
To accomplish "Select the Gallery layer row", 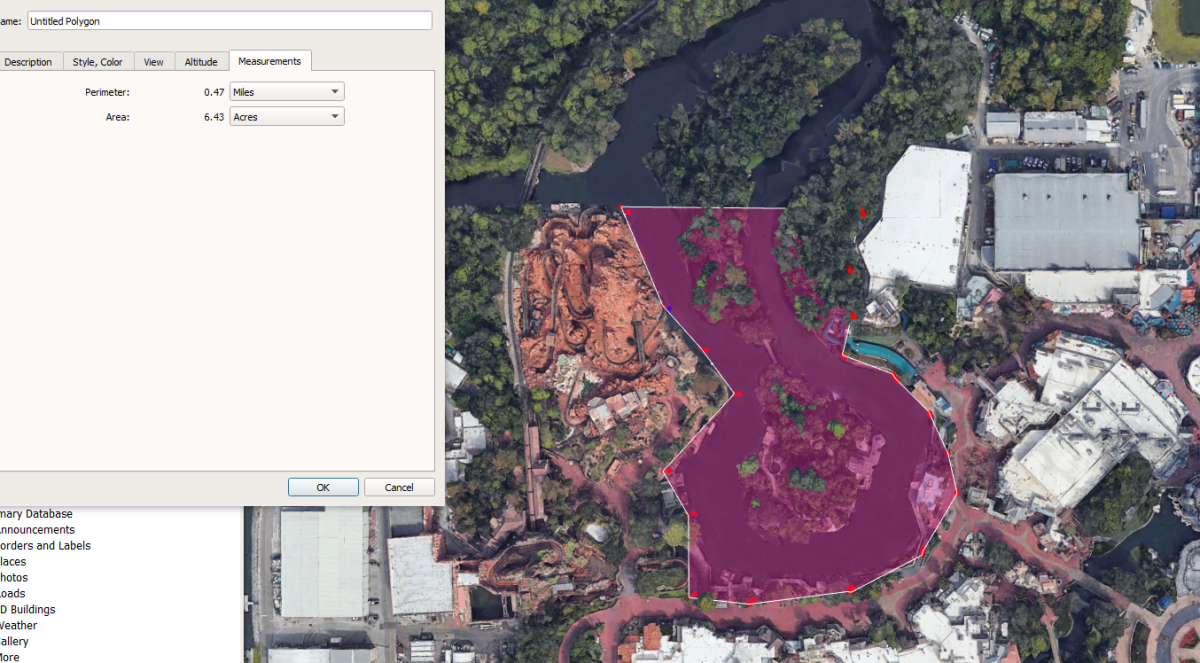I will click(x=15, y=642).
